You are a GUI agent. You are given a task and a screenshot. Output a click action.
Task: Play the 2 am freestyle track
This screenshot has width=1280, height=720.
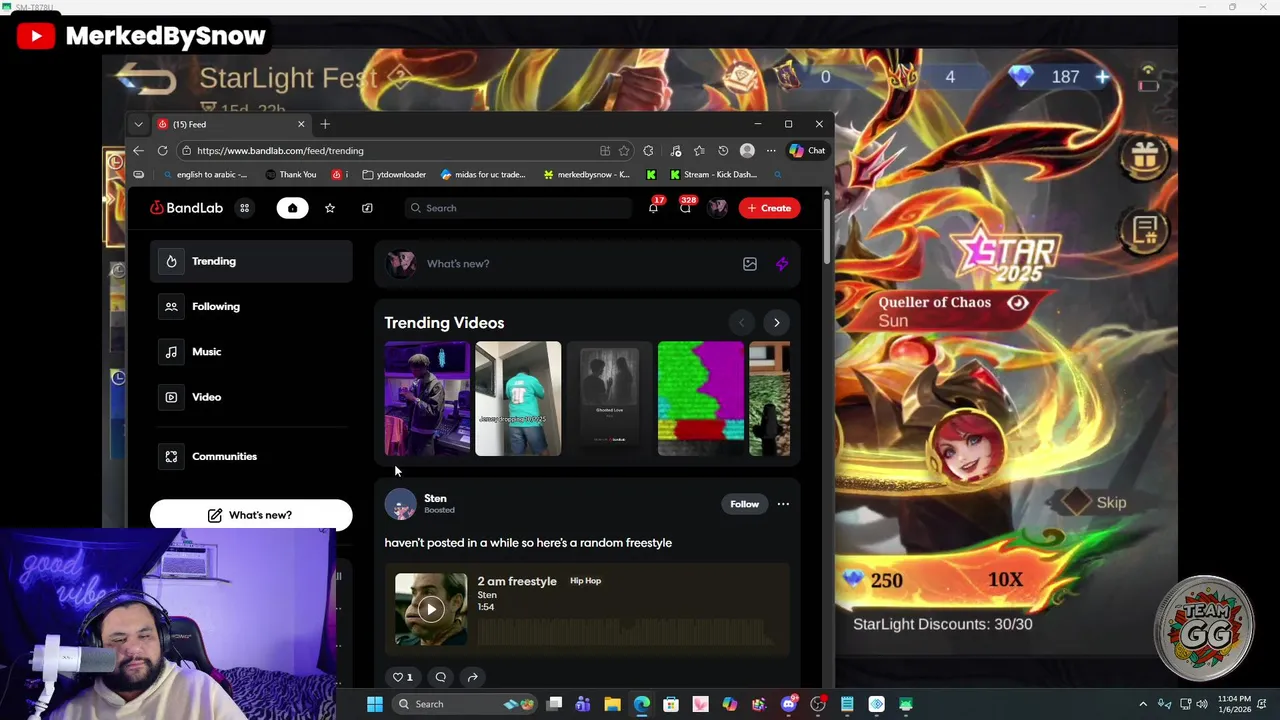[x=431, y=609]
